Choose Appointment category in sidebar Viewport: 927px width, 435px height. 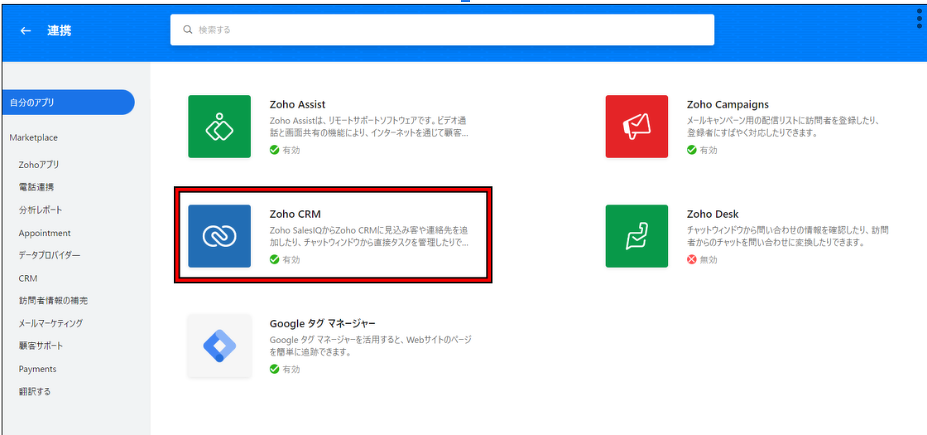click(44, 233)
